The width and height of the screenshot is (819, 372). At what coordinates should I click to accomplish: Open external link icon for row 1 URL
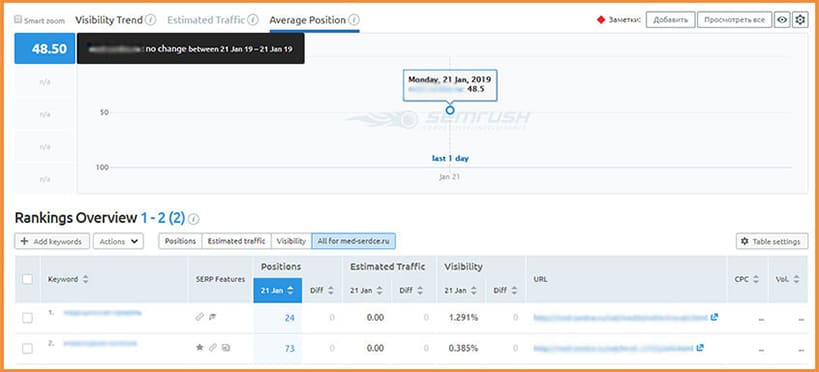click(x=714, y=317)
